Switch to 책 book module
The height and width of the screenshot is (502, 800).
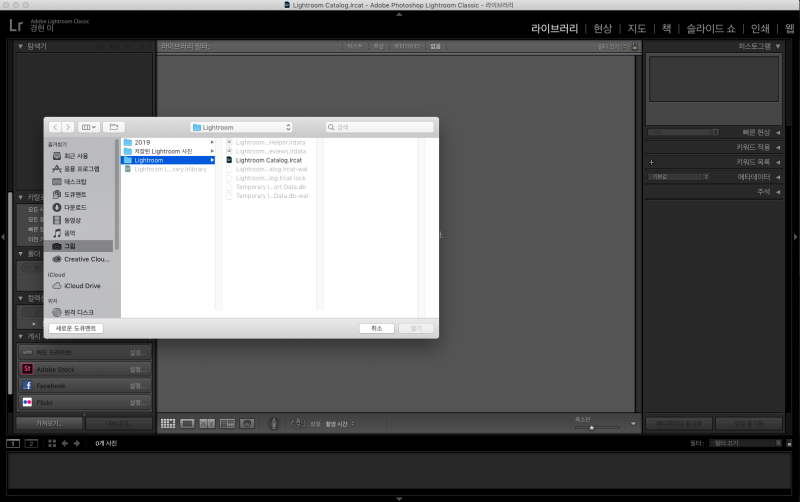point(666,29)
